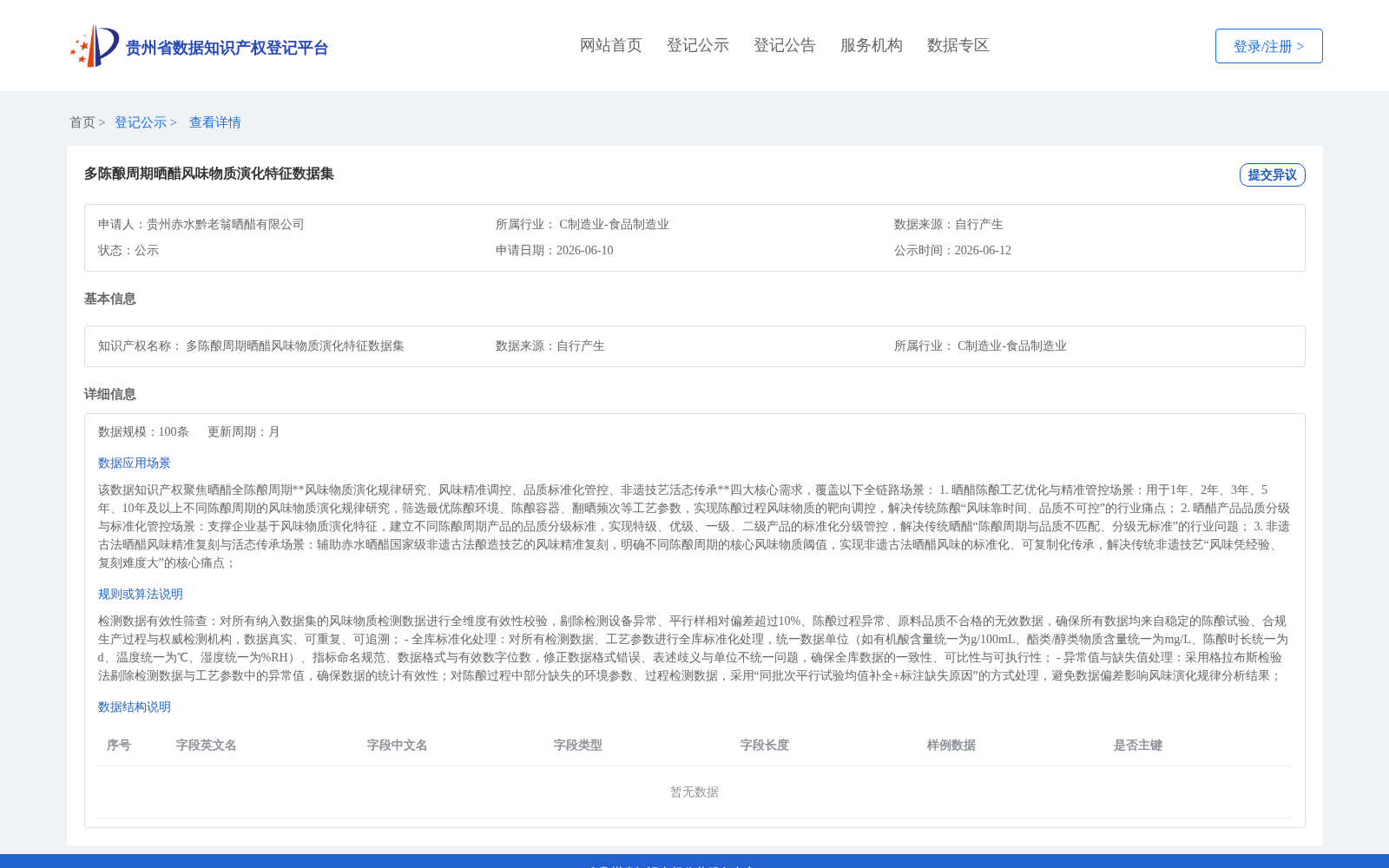Click the 数据应用场景 heading
The image size is (1389, 868).
point(135,463)
